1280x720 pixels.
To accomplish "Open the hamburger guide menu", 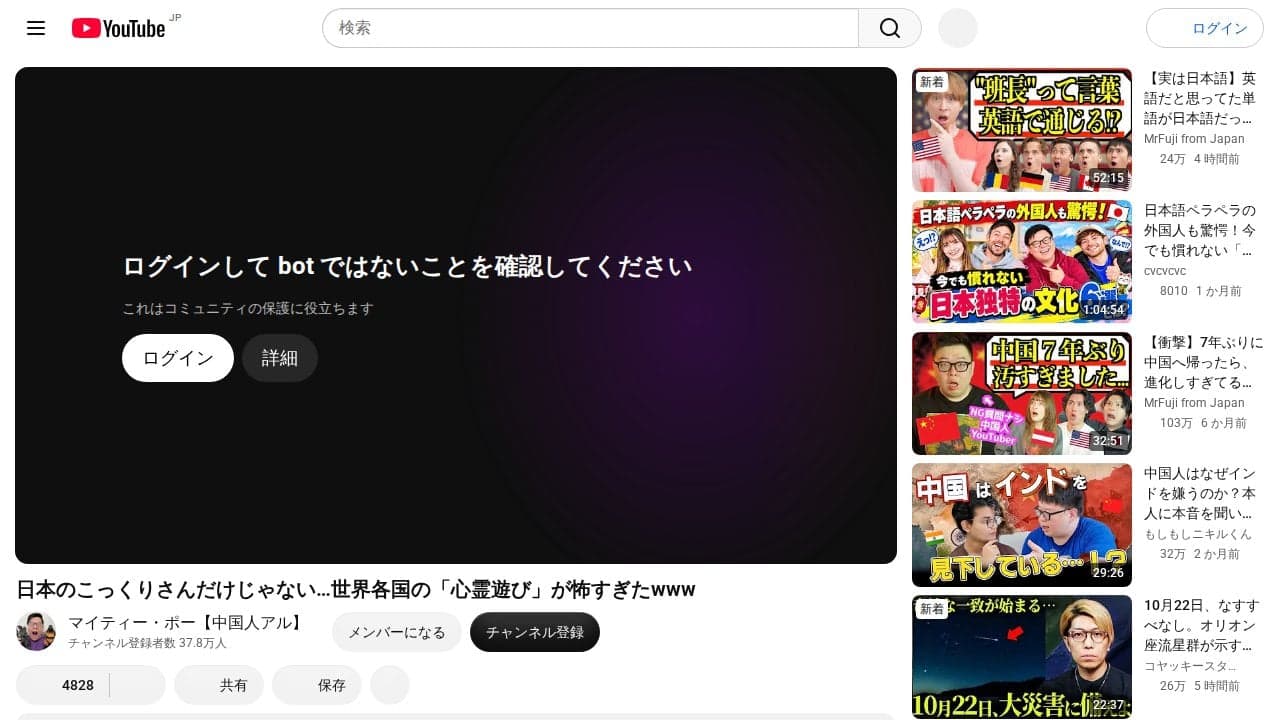I will tap(36, 28).
